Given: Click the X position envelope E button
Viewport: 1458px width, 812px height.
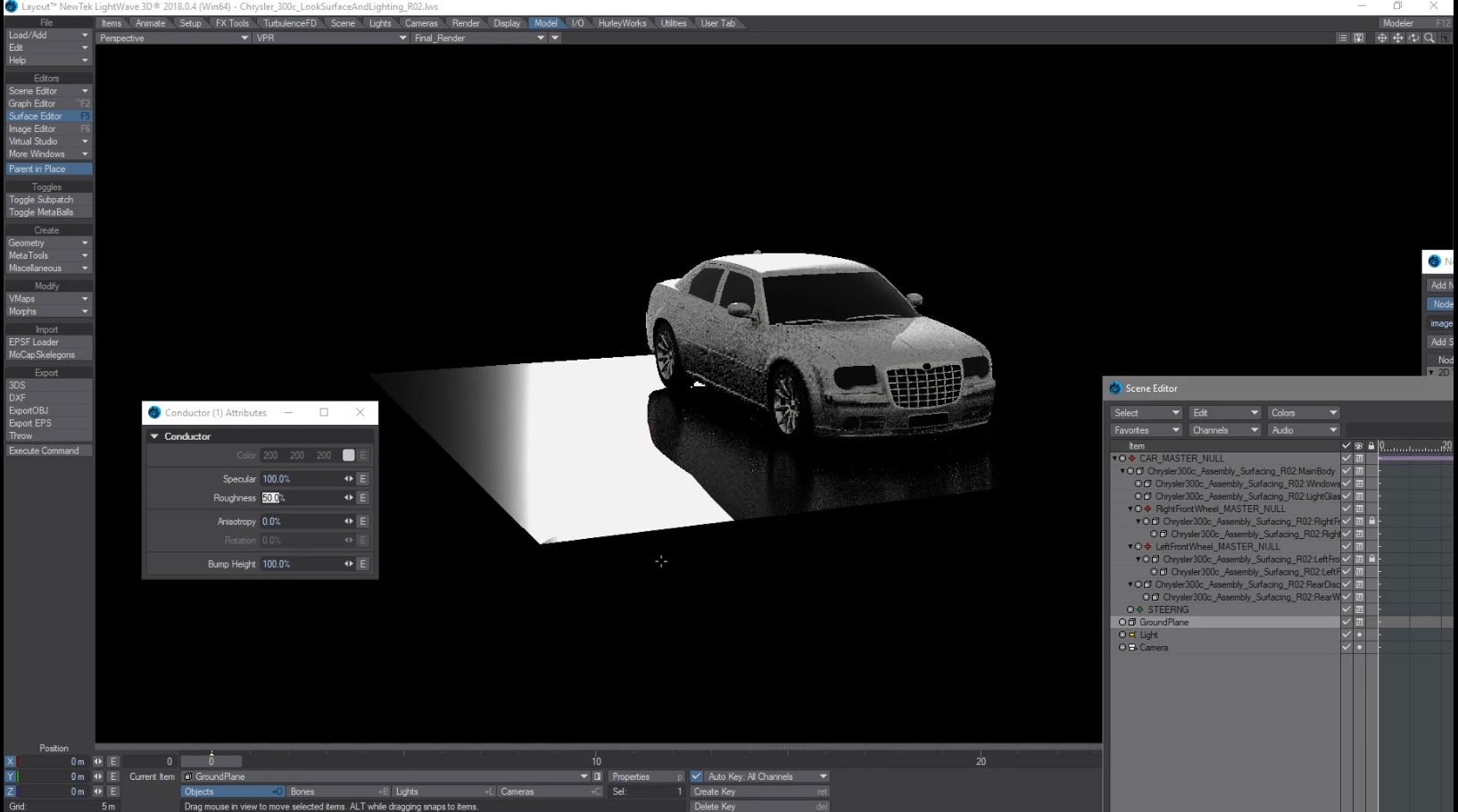Looking at the screenshot, I should pyautogui.click(x=113, y=762).
